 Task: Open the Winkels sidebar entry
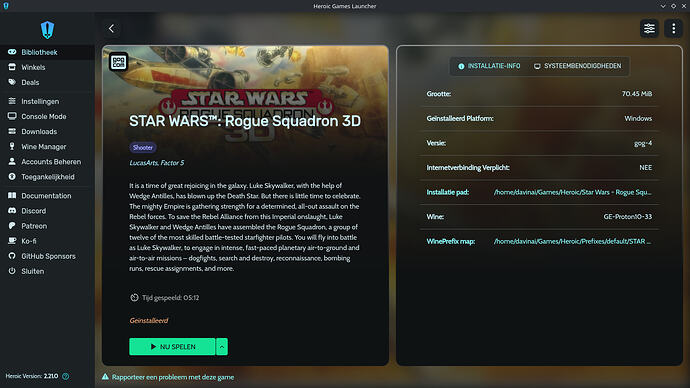[x=47, y=67]
